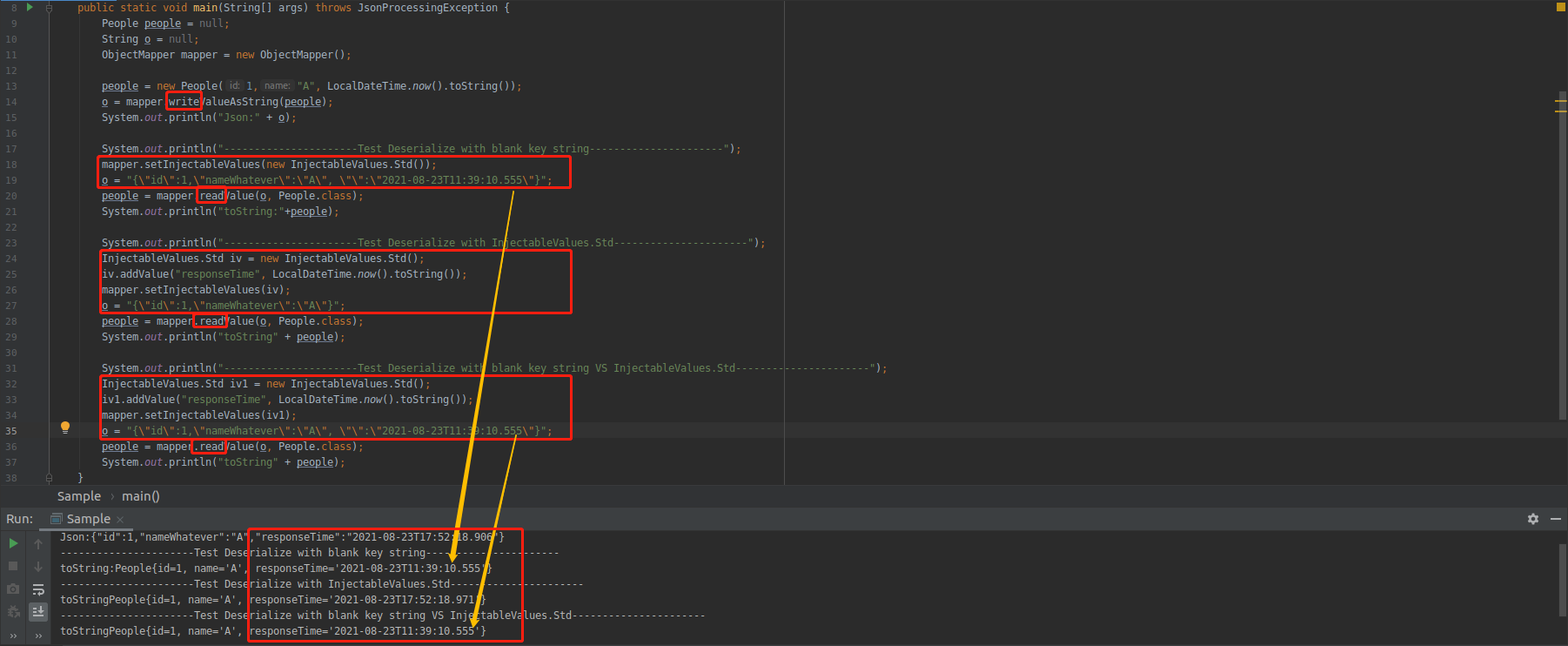Click the Up stack trace arrow
The image size is (1568, 646).
38,543
